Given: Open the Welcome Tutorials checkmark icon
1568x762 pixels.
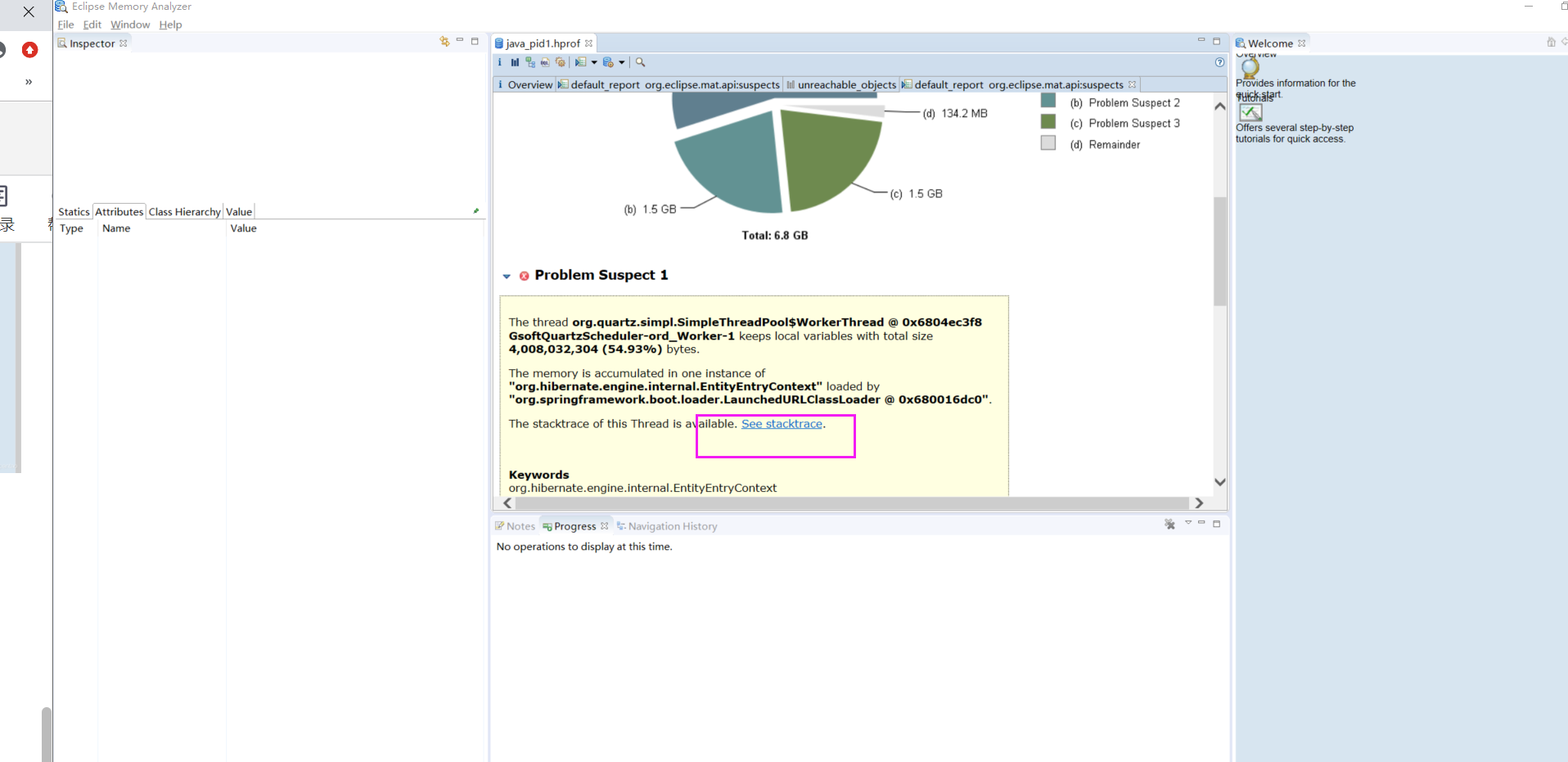Looking at the screenshot, I should 1250,112.
